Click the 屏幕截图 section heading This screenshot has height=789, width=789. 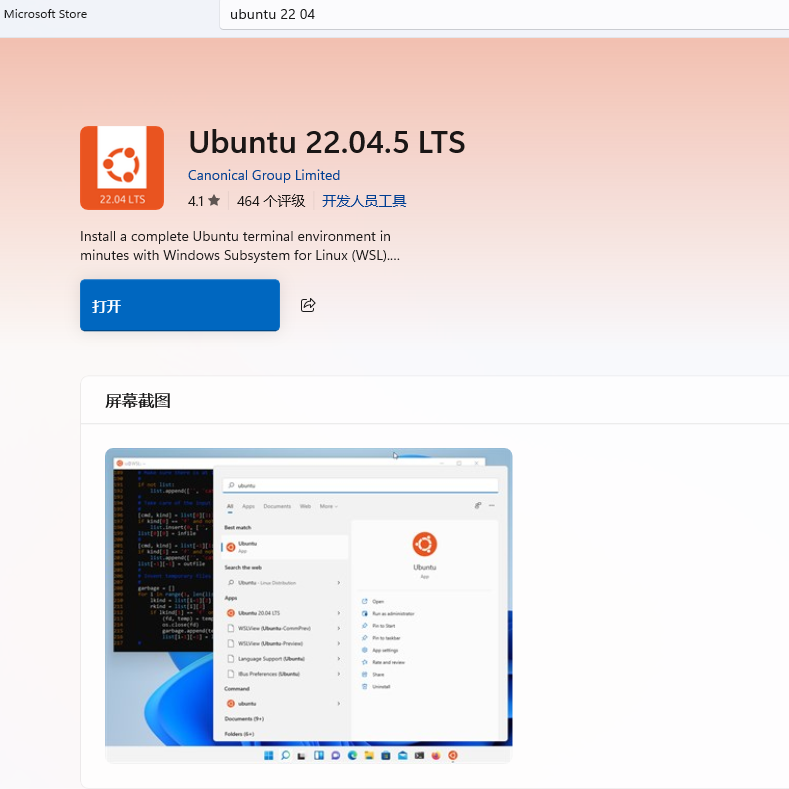click(x=137, y=401)
